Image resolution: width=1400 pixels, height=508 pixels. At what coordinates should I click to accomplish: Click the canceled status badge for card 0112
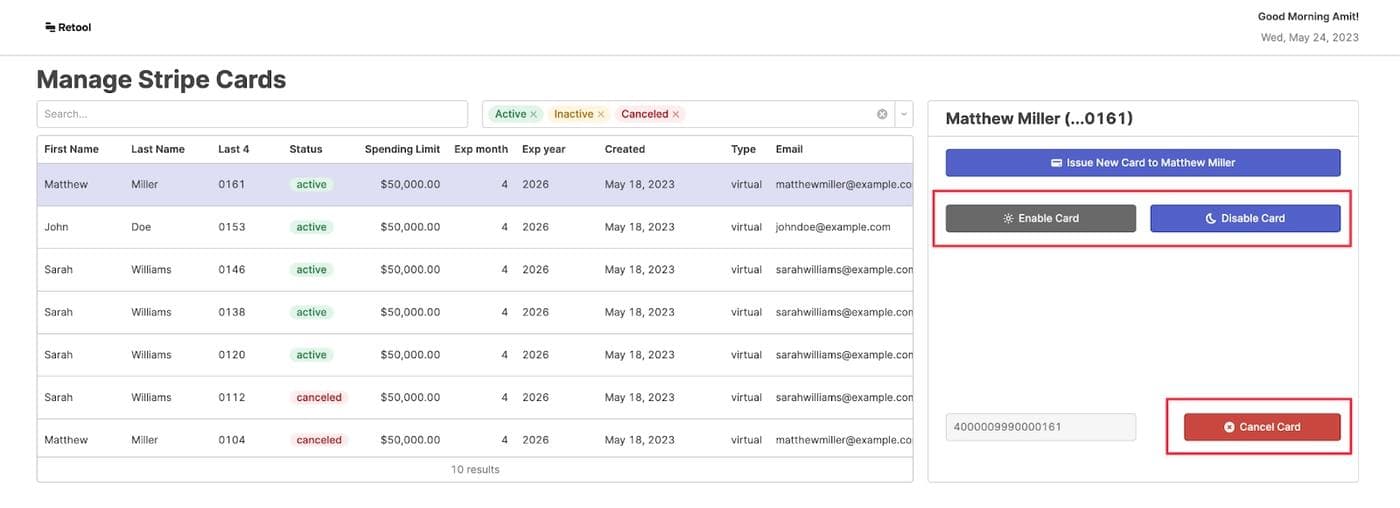pyautogui.click(x=319, y=398)
